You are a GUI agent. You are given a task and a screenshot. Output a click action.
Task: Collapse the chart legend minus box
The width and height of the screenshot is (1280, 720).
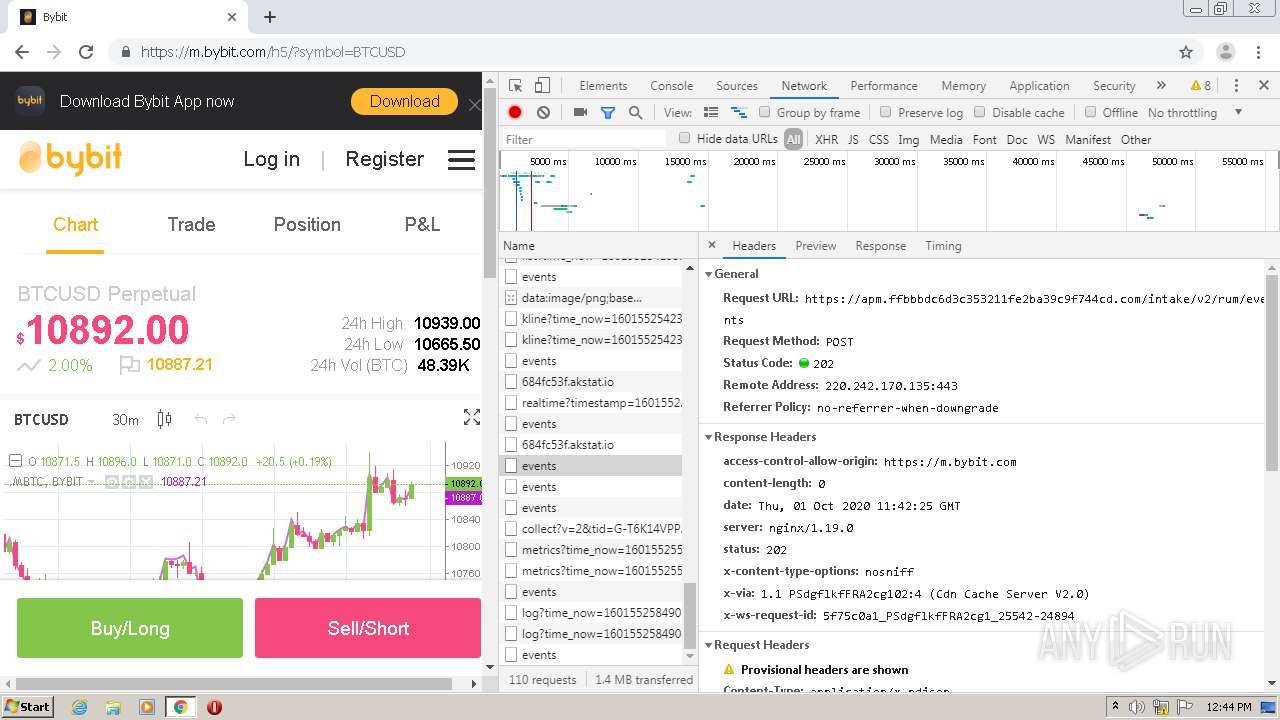(x=15, y=461)
